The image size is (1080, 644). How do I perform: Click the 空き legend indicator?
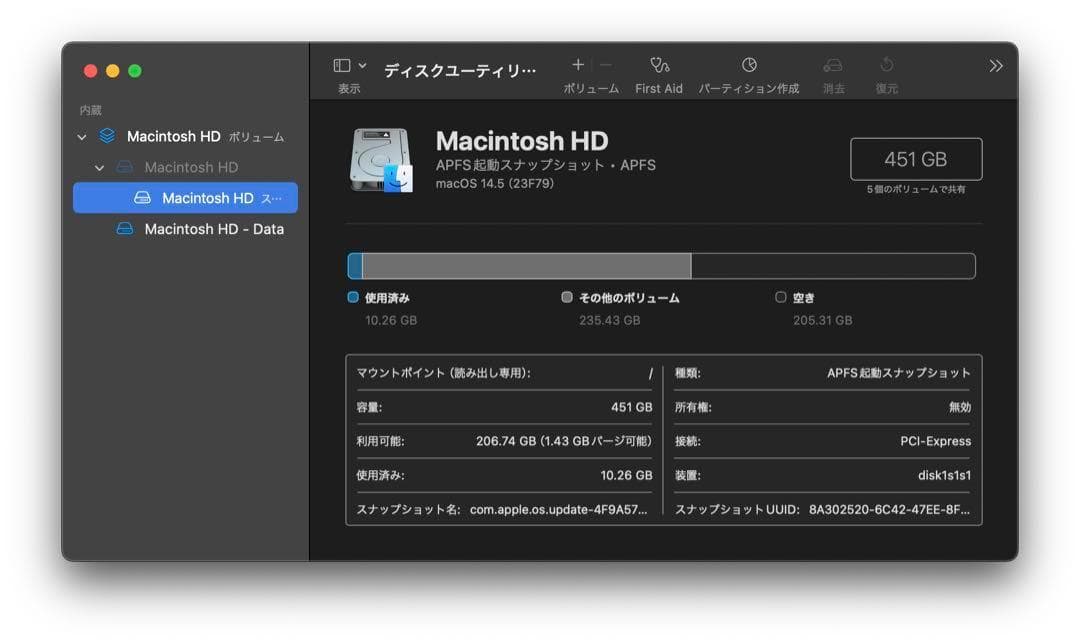pyautogui.click(x=781, y=297)
